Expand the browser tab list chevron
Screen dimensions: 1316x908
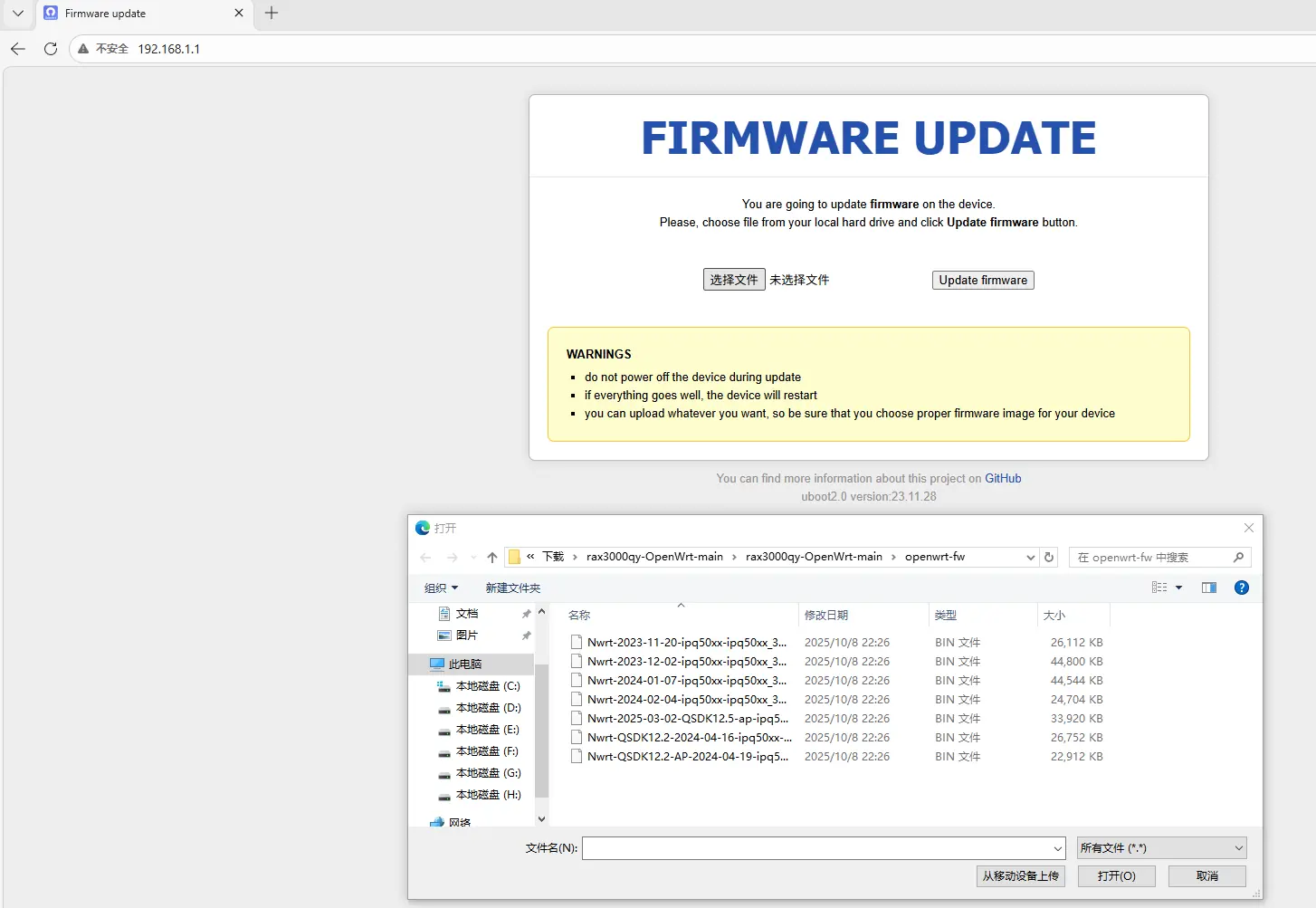(x=17, y=13)
